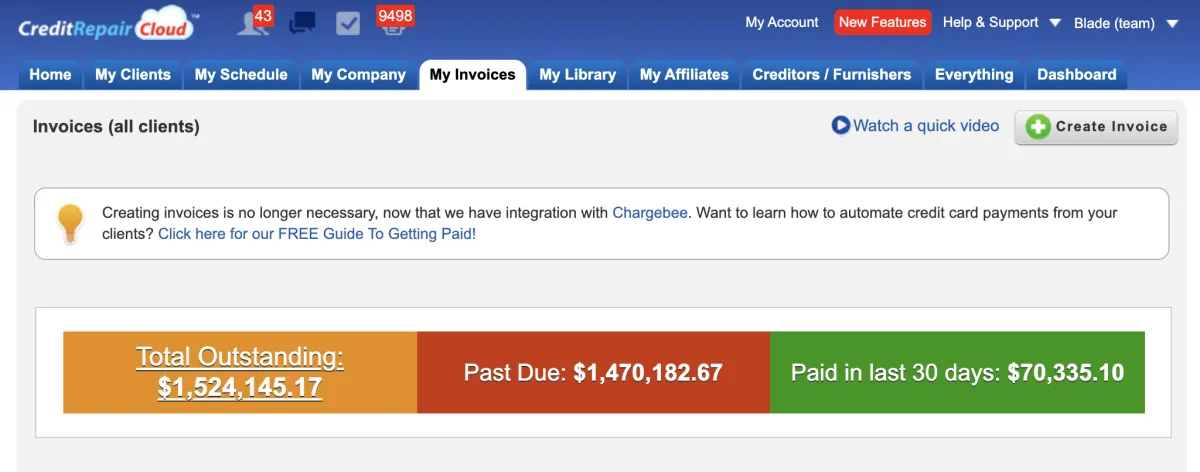Screen dimensions: 1200x472
Task: Switch to the My Company tab
Action: point(358,75)
